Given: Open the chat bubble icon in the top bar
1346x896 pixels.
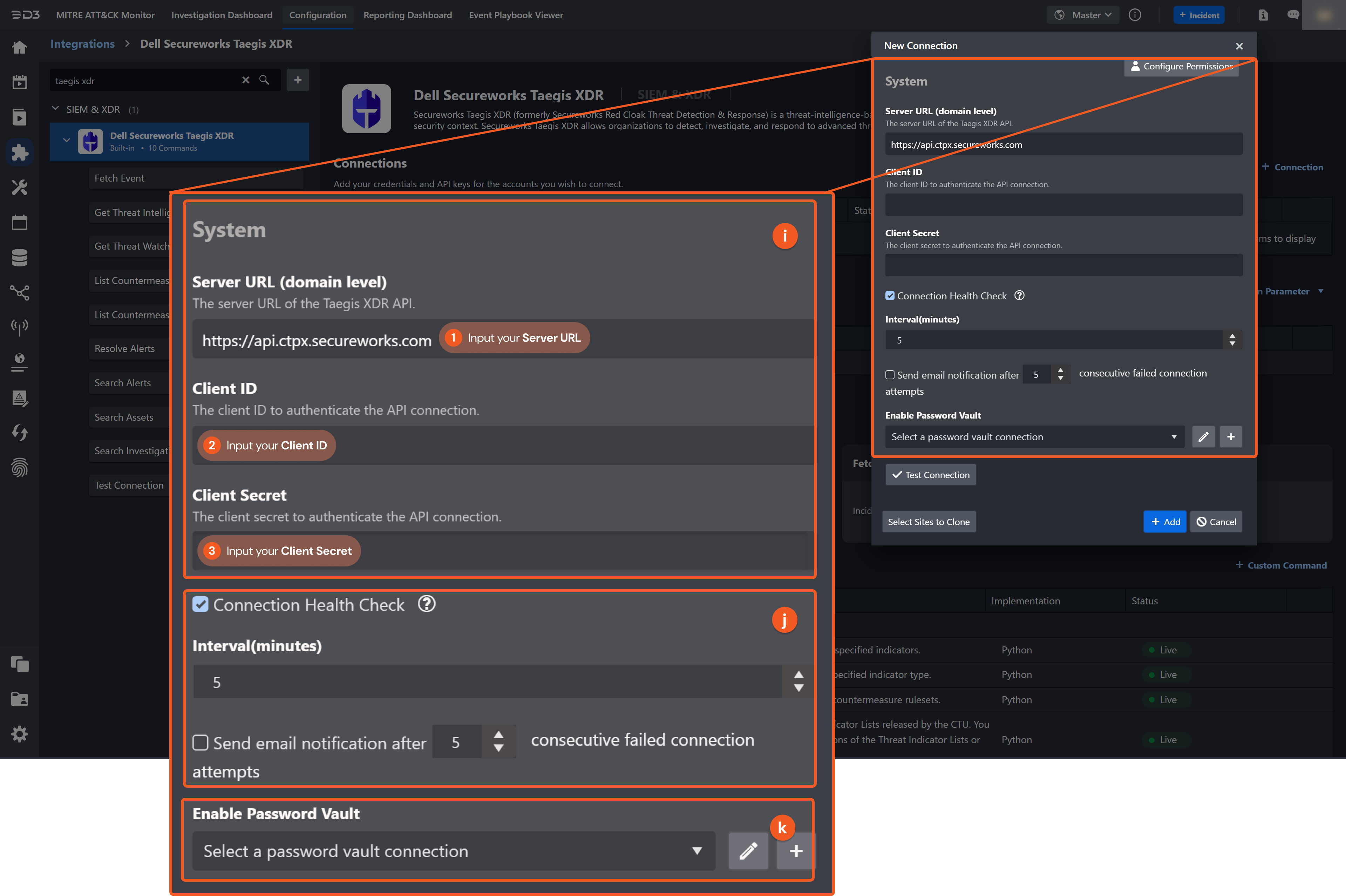Looking at the screenshot, I should (1293, 15).
